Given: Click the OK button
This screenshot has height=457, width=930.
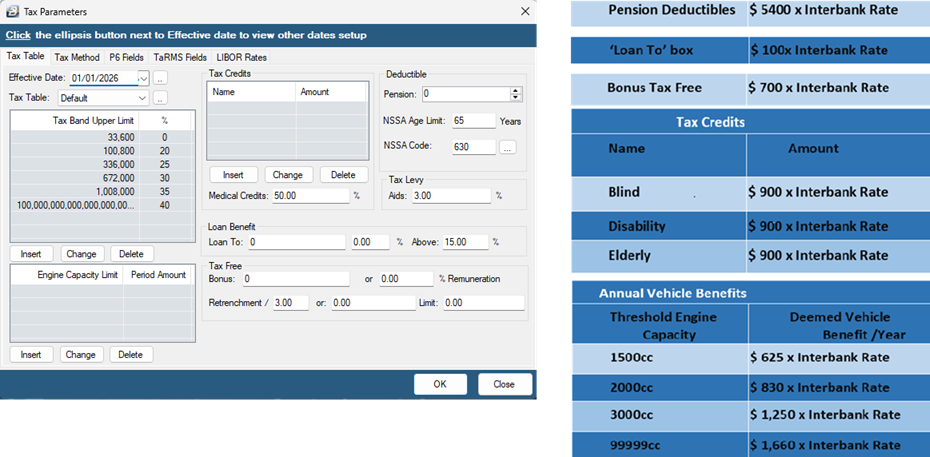Looking at the screenshot, I should tap(440, 384).
